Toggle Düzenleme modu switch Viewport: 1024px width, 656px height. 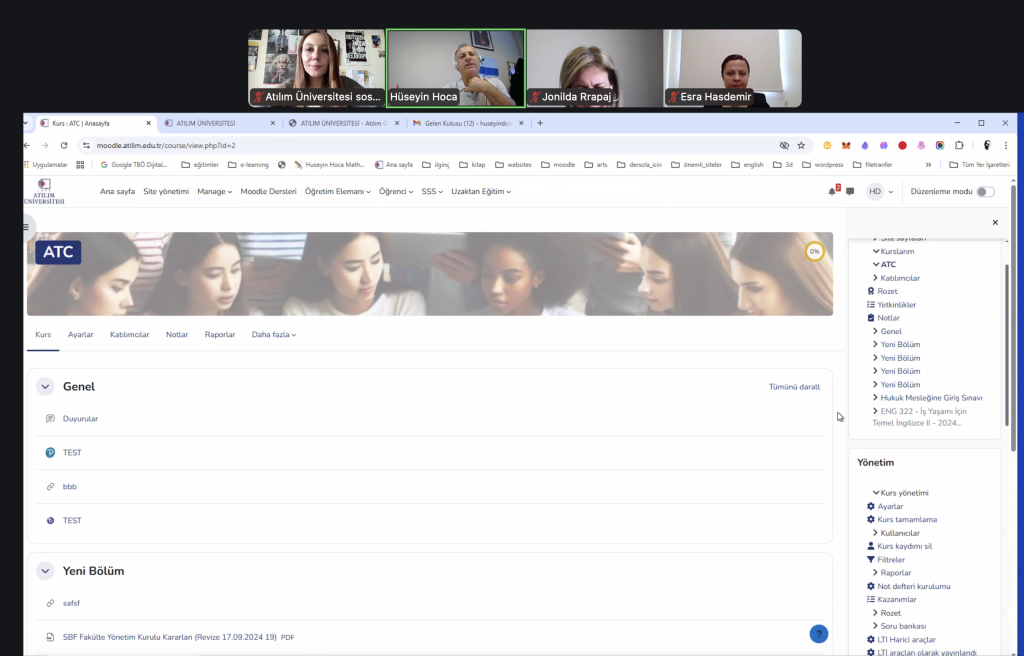tap(985, 191)
